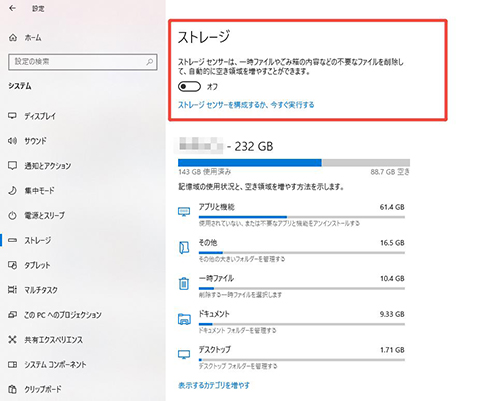
Task: Click the タブレット icon
Action: pos(12,265)
